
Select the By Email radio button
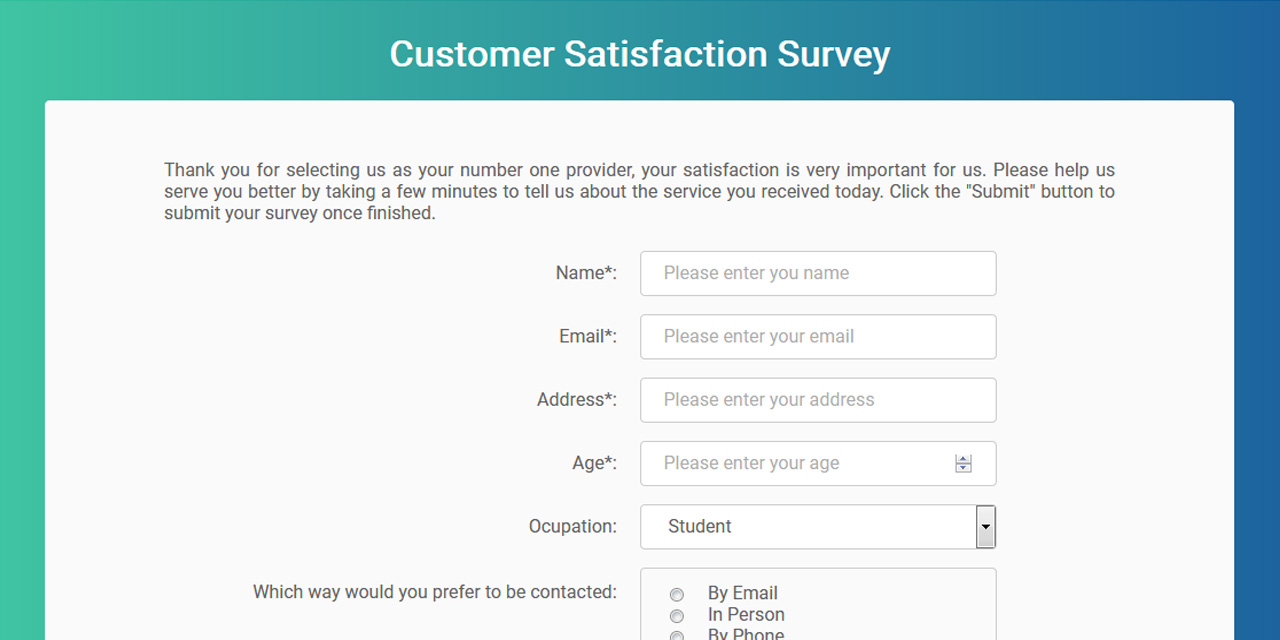(x=677, y=594)
